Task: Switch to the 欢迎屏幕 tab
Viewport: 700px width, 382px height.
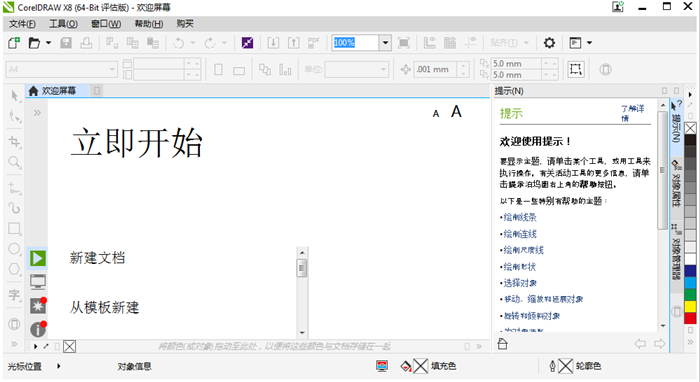Action: [x=57, y=91]
